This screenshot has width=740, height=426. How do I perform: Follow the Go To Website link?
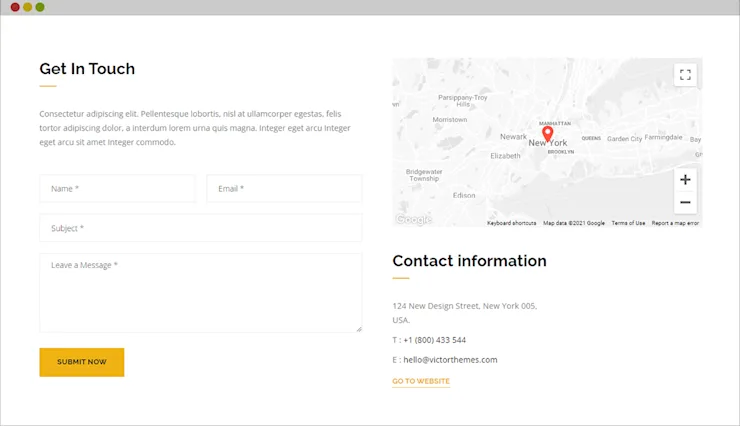click(421, 381)
